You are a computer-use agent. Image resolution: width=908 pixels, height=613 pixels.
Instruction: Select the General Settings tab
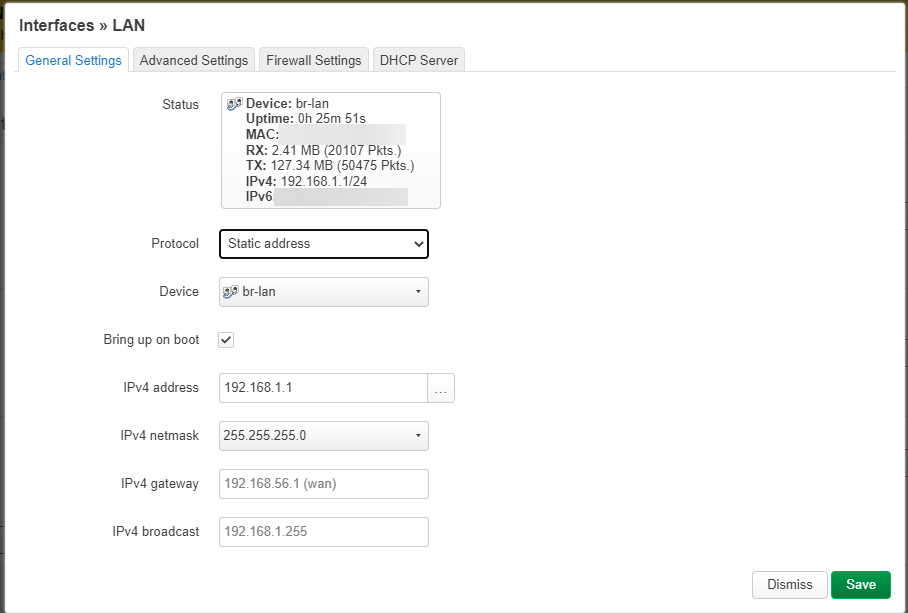tap(72, 60)
